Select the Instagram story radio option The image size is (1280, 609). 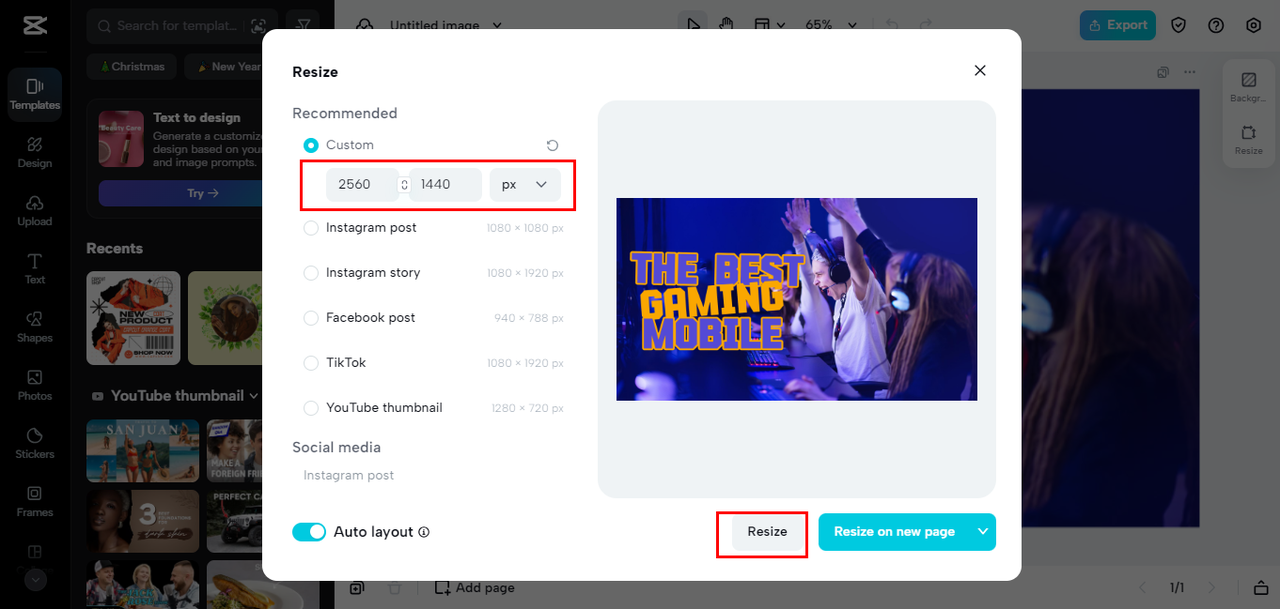[x=311, y=273]
